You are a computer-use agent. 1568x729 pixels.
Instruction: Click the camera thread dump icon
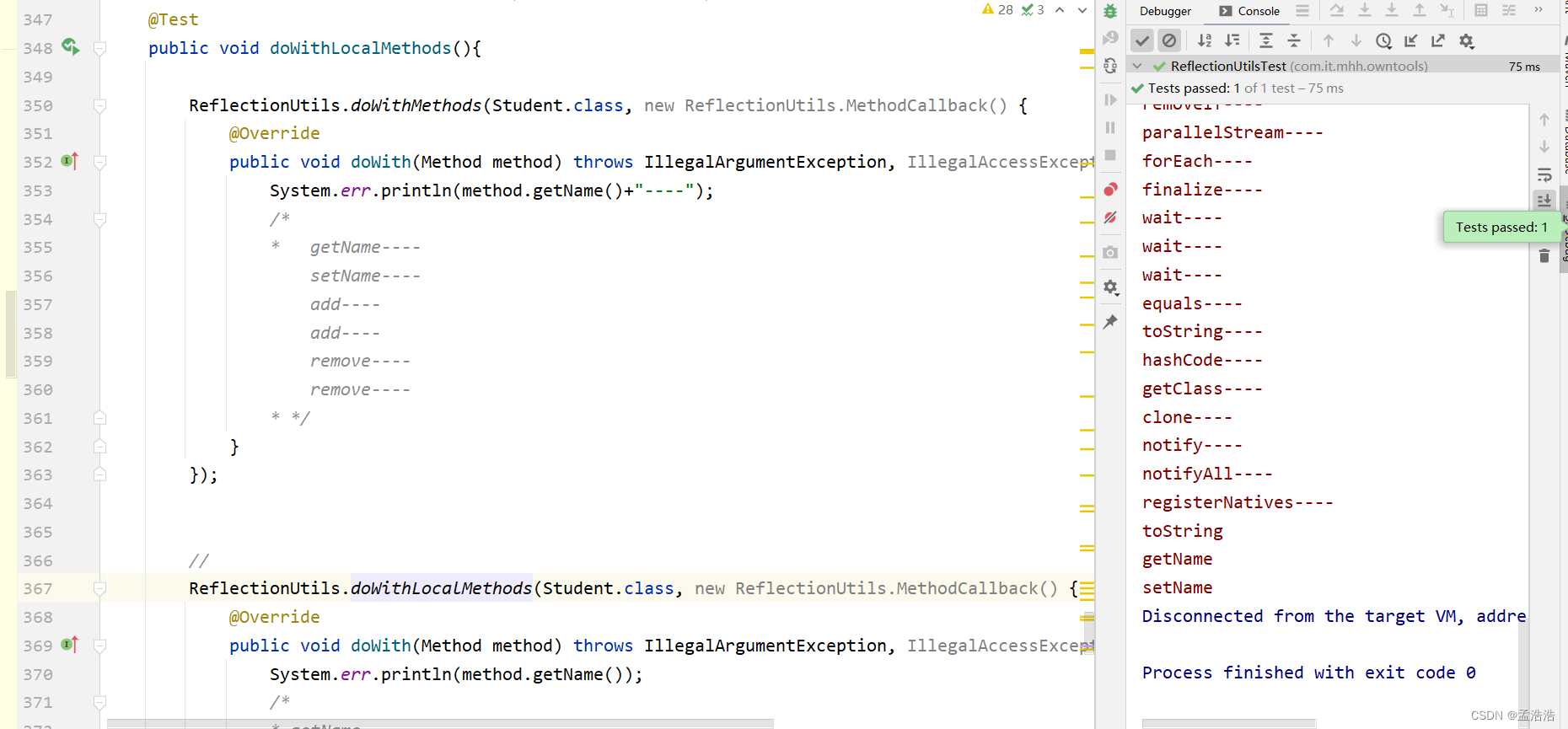[x=1110, y=252]
